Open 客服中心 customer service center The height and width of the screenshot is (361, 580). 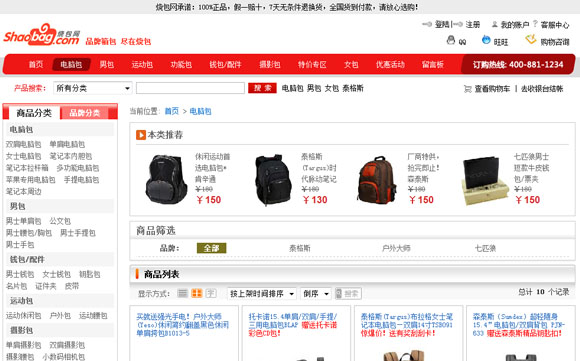click(554, 25)
